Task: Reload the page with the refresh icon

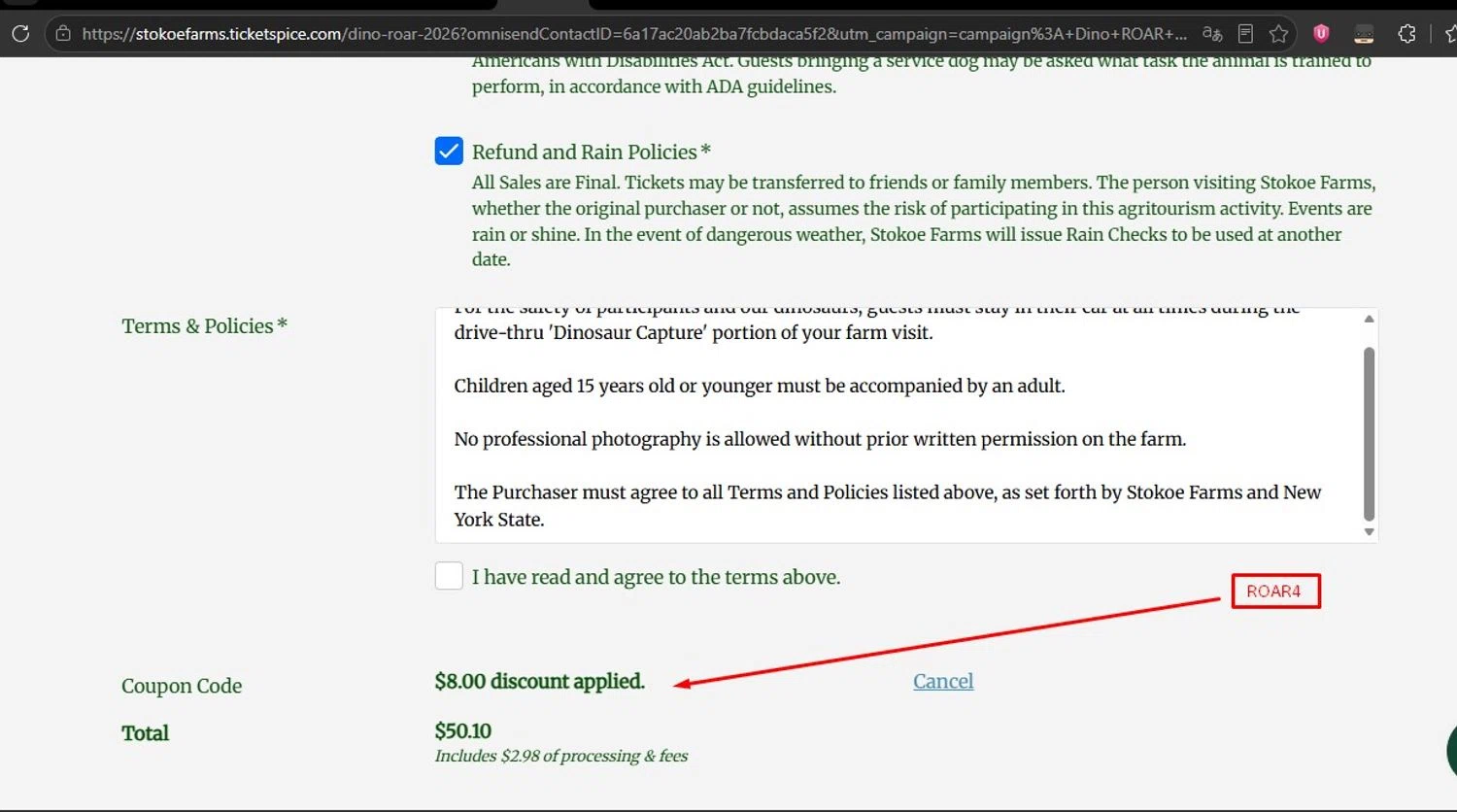Action: click(x=20, y=34)
